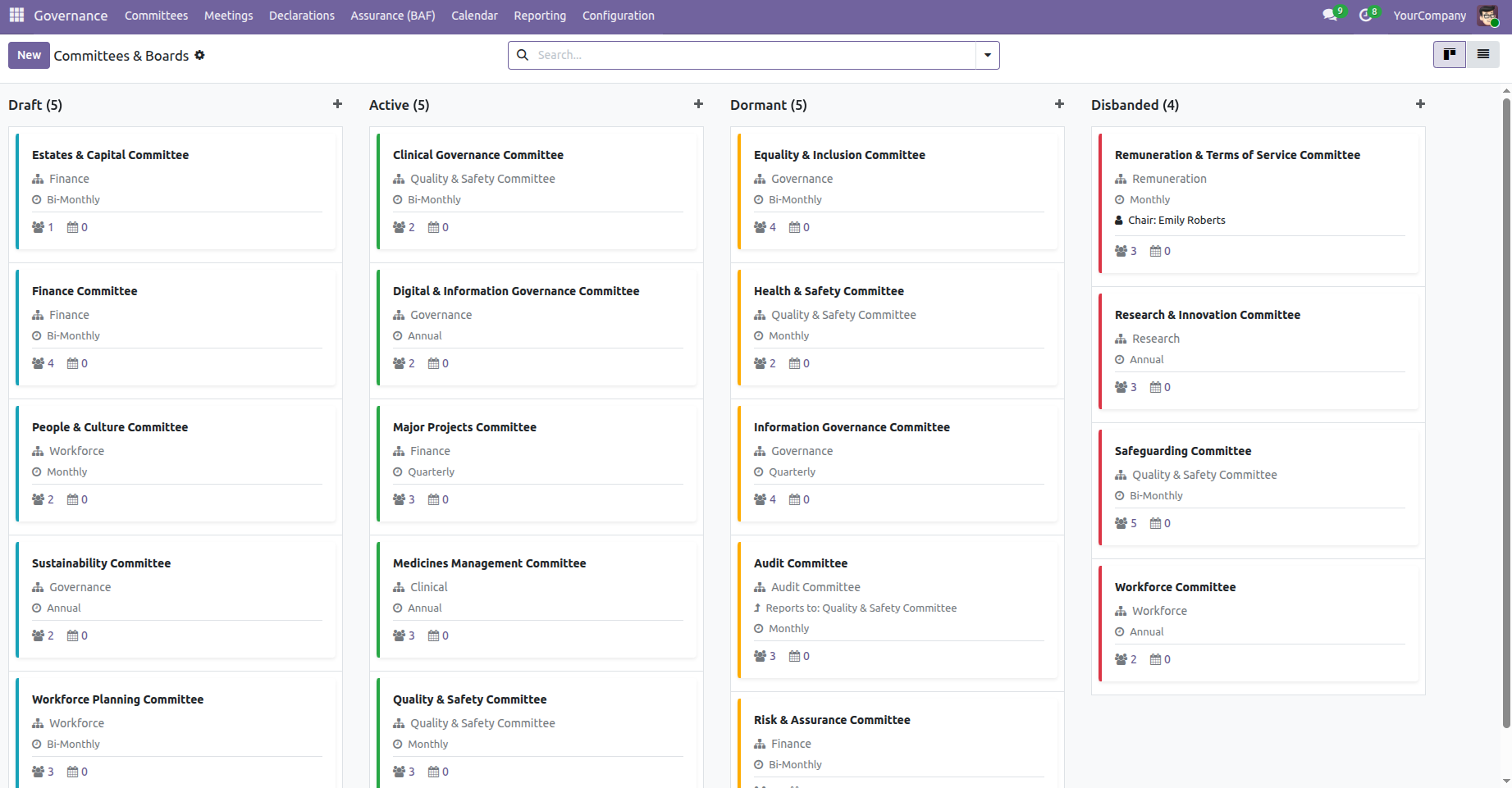Click the Active (5) column header
This screenshot has width=1512, height=788.
pyautogui.click(x=399, y=105)
